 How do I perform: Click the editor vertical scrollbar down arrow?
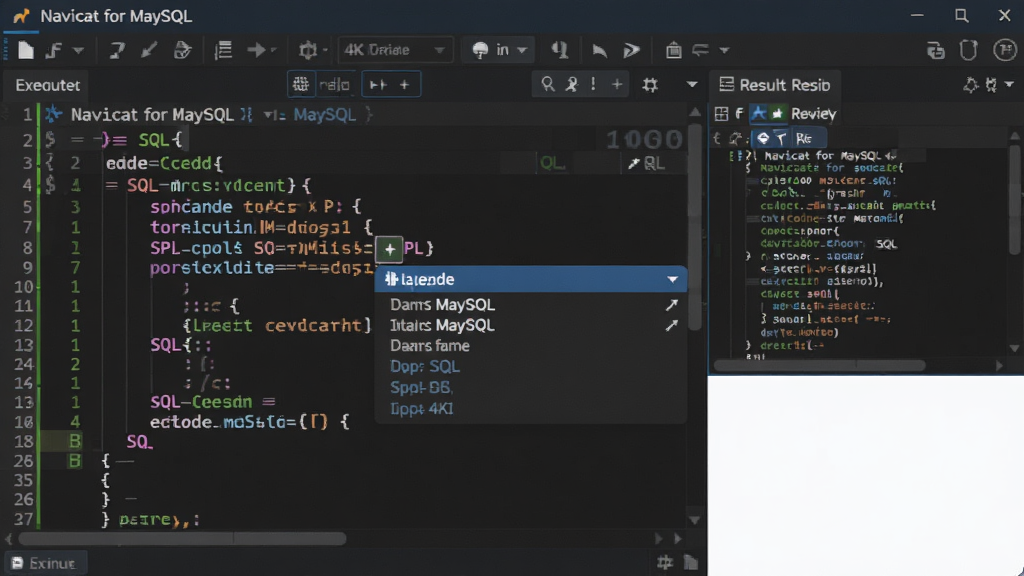(694, 520)
